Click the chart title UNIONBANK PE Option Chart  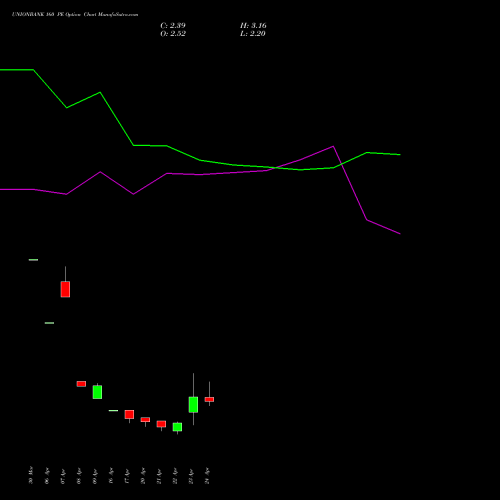pos(75,15)
